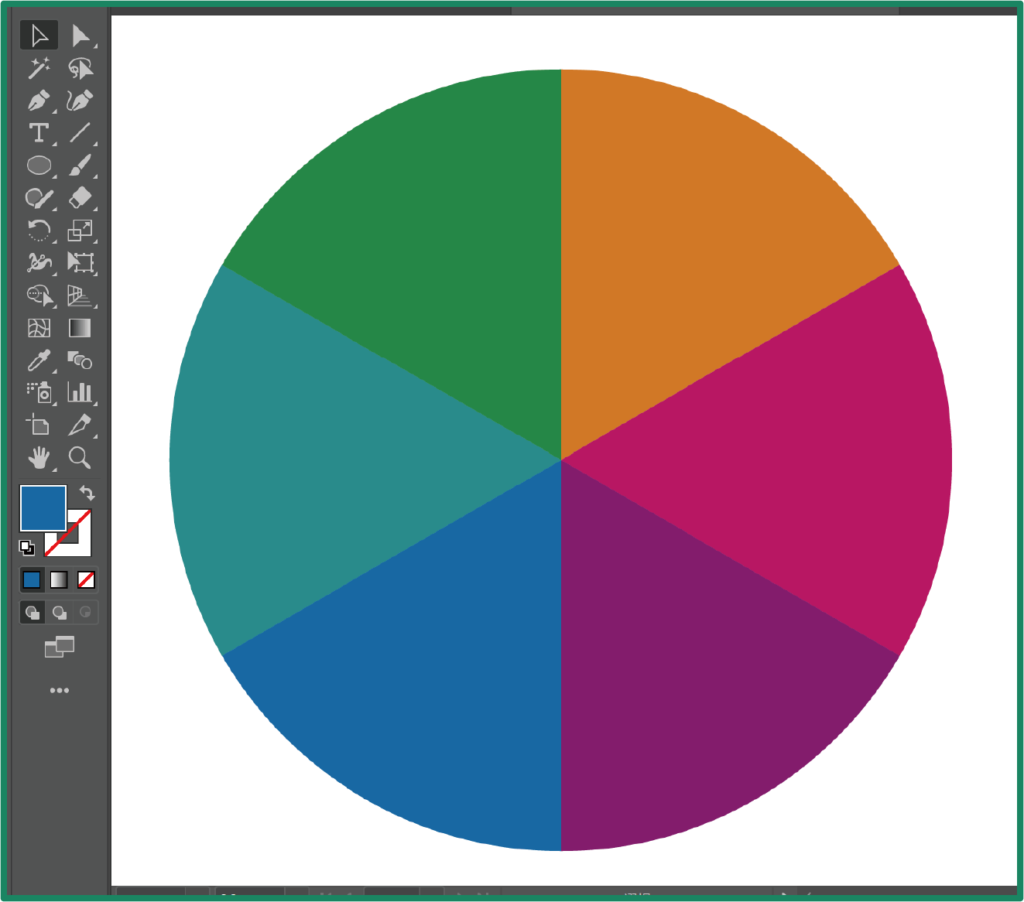The height and width of the screenshot is (902, 1024).
Task: Apply Gradient paint type button
Action: (60, 580)
